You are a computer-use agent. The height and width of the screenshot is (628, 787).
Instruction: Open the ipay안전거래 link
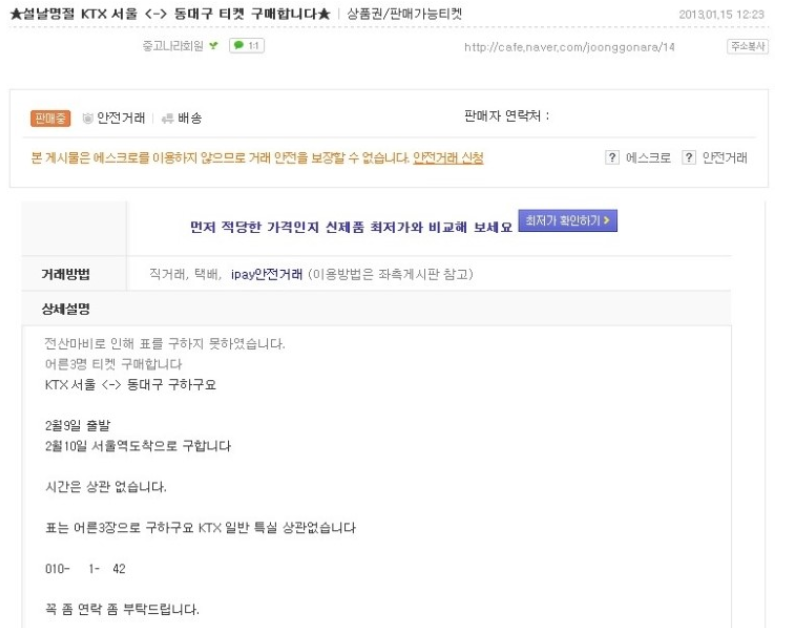pyautogui.click(x=267, y=274)
